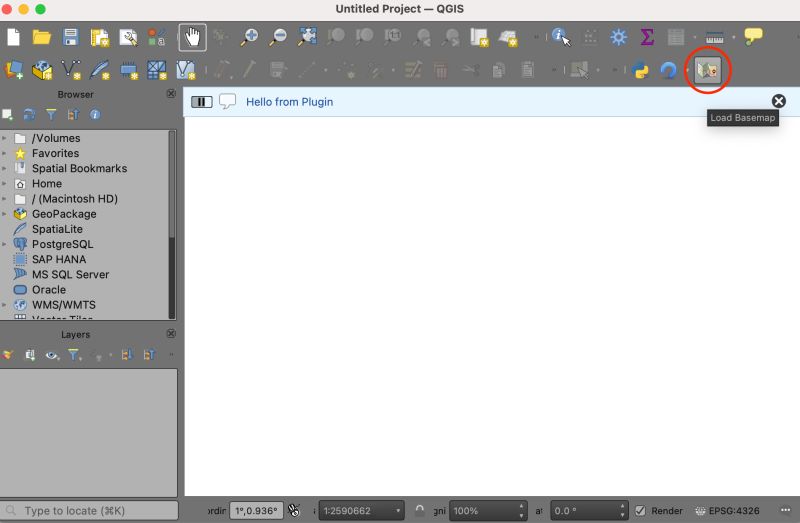The width and height of the screenshot is (800, 523).
Task: Expand the / (Macintosh HD) item
Action: (5, 199)
